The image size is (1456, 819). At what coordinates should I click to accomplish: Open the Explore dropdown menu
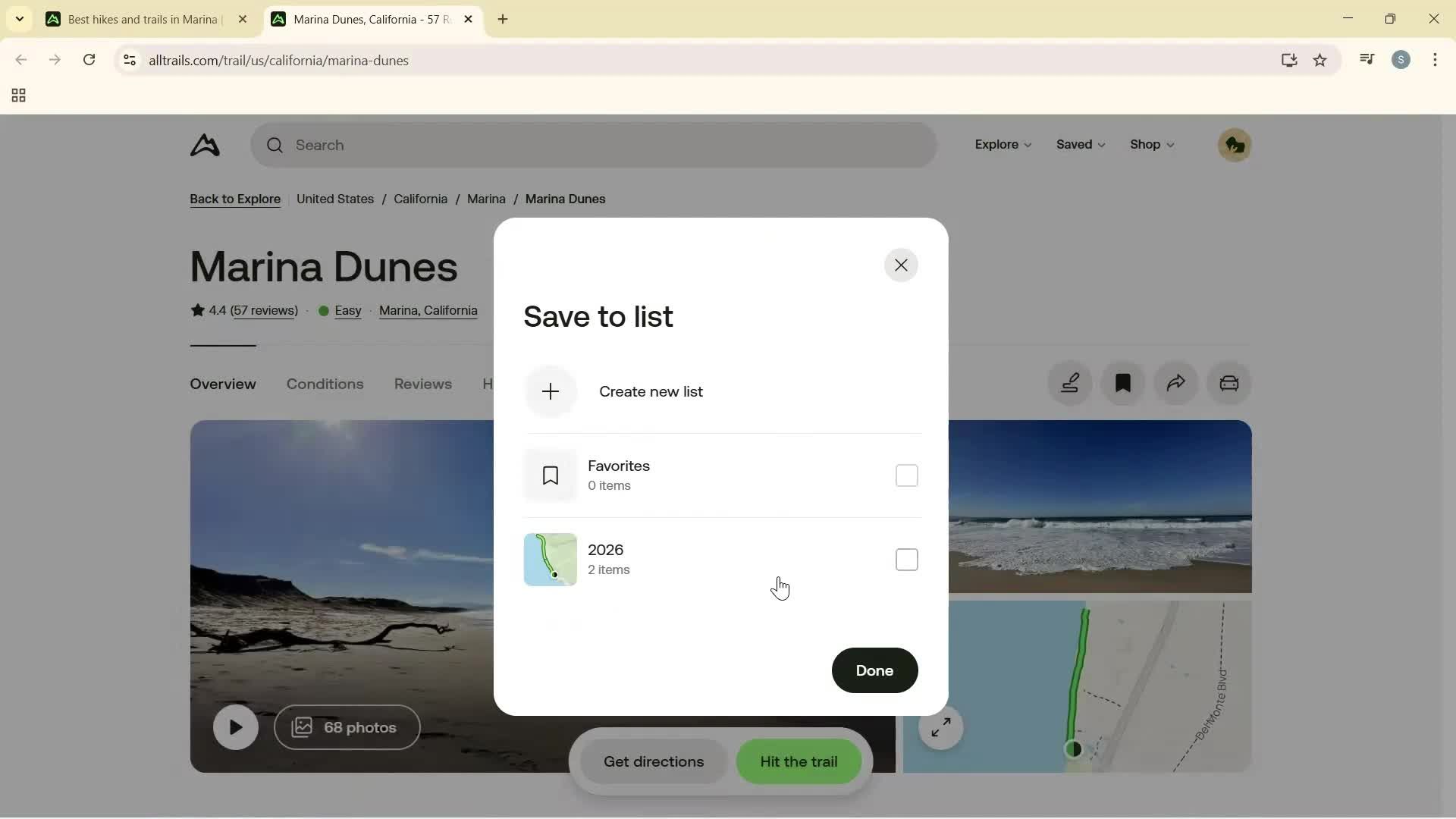click(1003, 145)
